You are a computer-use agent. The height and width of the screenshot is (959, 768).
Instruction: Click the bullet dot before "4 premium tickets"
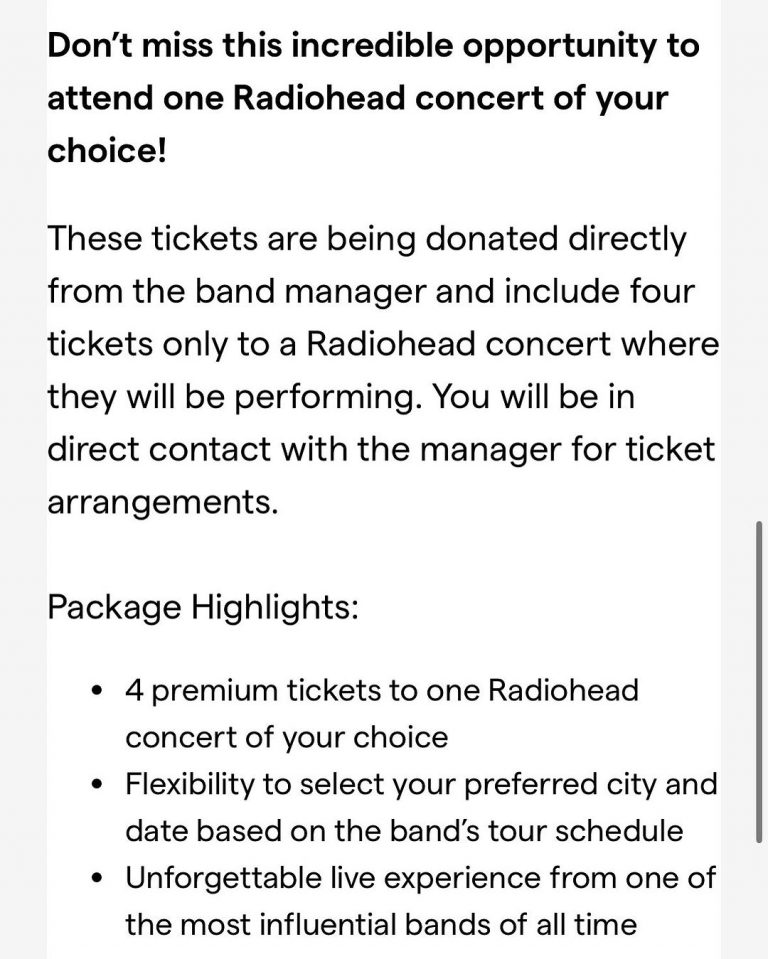tap(95, 692)
